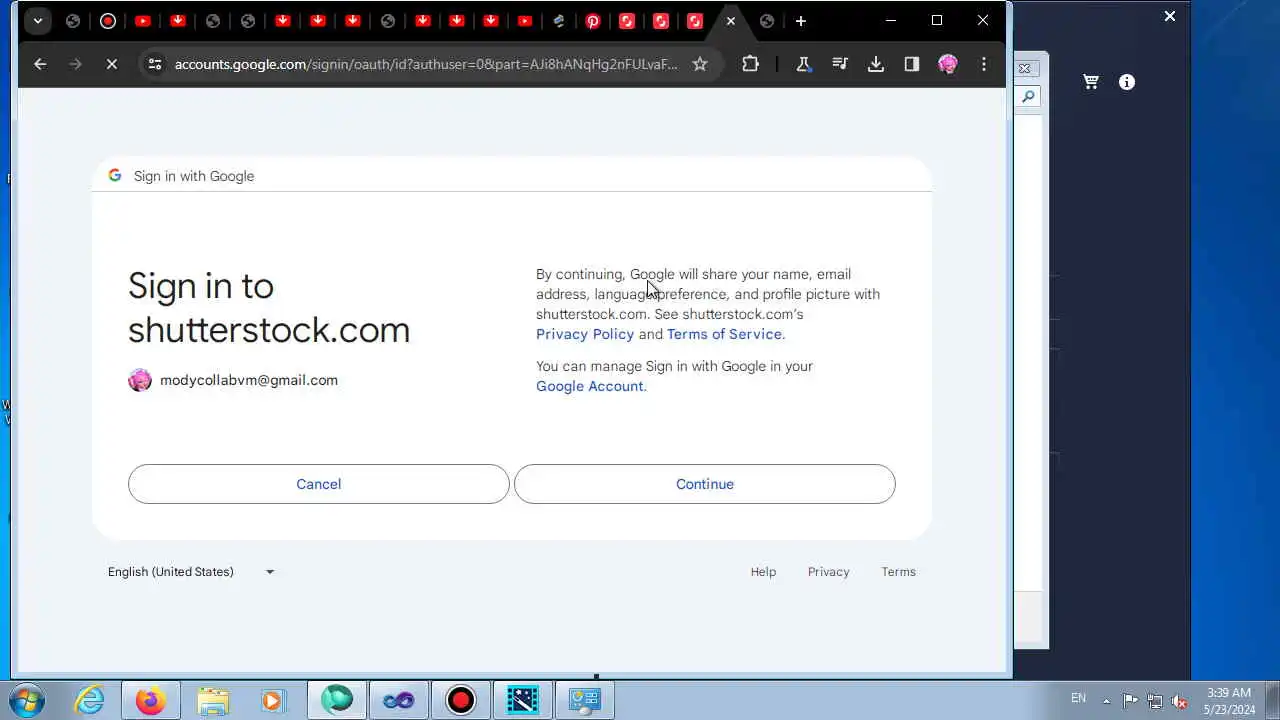Open the red record-button app on taskbar

pos(460,700)
